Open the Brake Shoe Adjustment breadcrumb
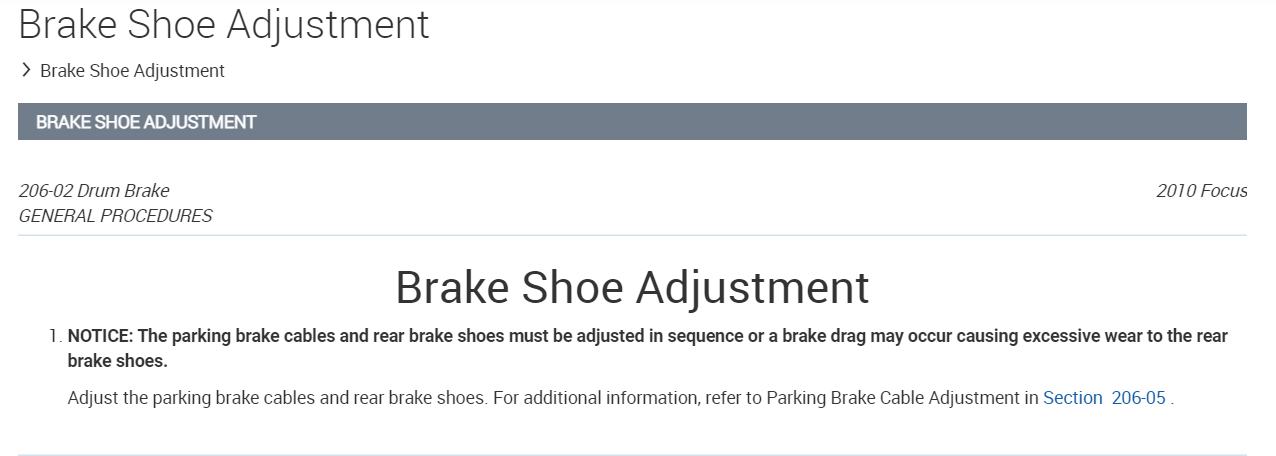The height and width of the screenshot is (456, 1276). [132, 71]
